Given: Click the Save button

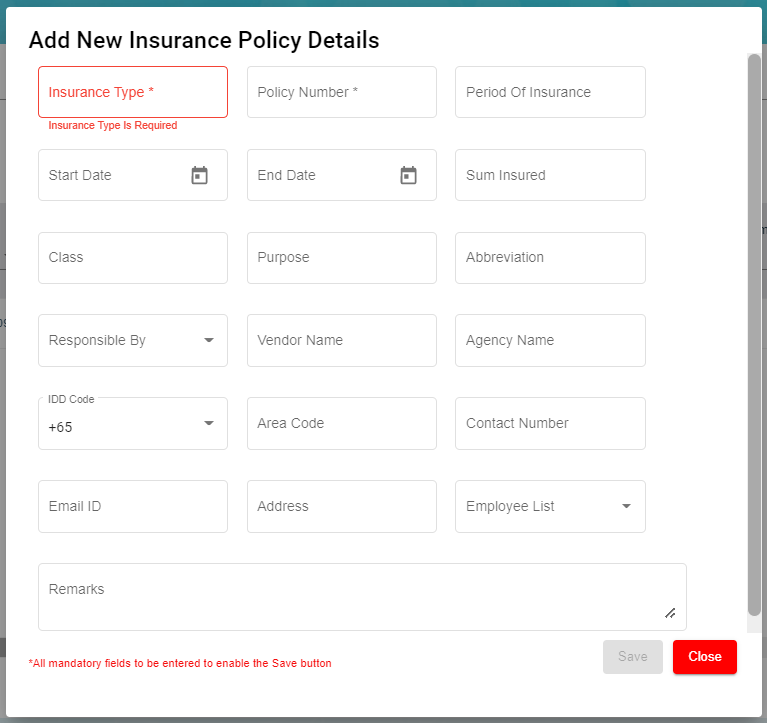Looking at the screenshot, I should [632, 657].
